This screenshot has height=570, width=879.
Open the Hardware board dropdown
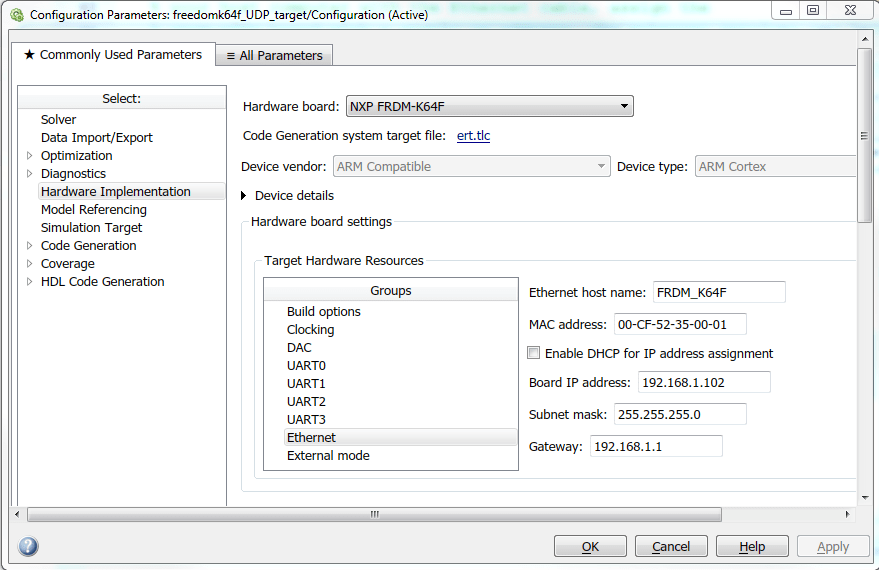point(489,106)
